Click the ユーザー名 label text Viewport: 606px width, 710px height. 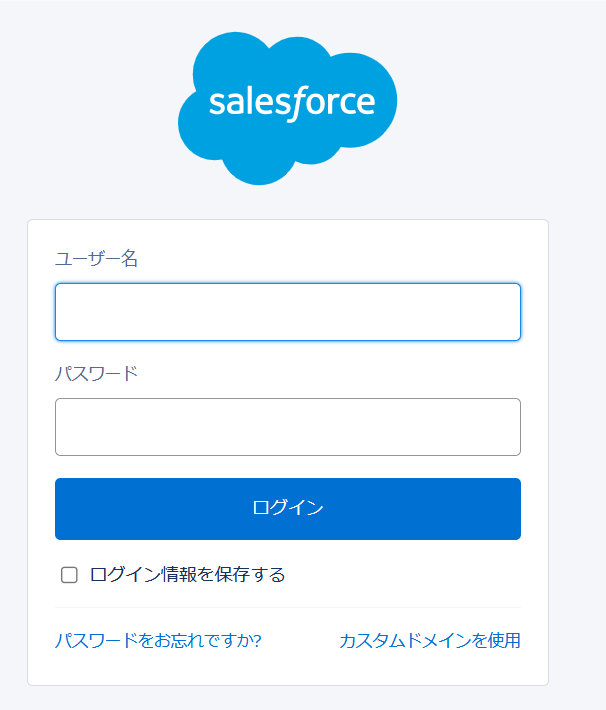coord(96,259)
